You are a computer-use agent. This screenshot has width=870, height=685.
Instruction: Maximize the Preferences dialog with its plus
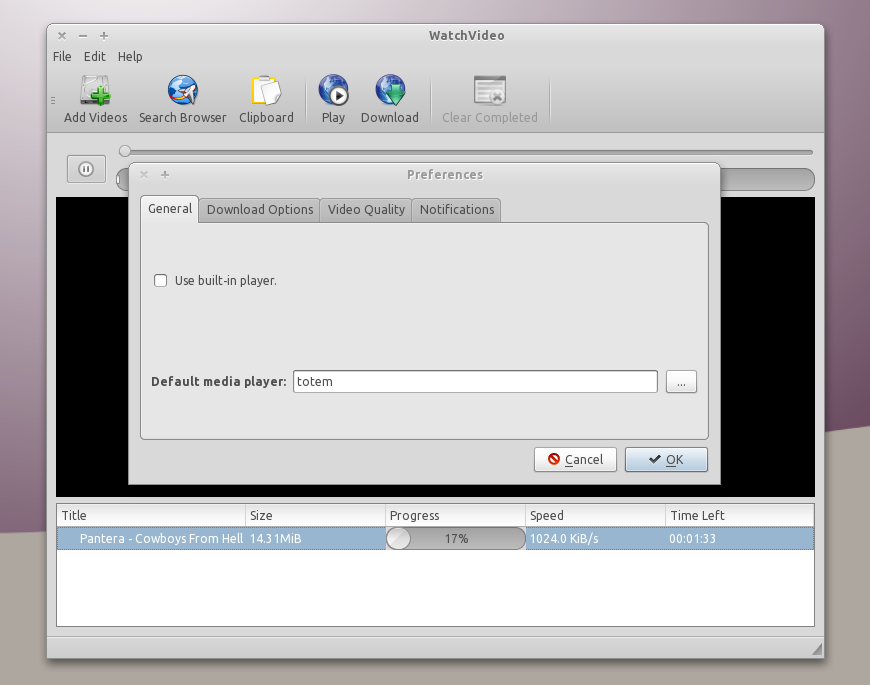click(165, 175)
